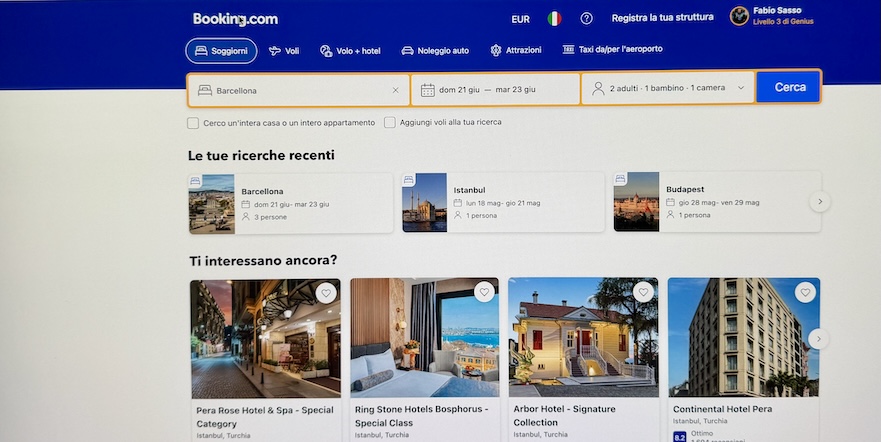The image size is (881, 442).
Task: Click the blue Cerca button
Action: click(x=788, y=87)
